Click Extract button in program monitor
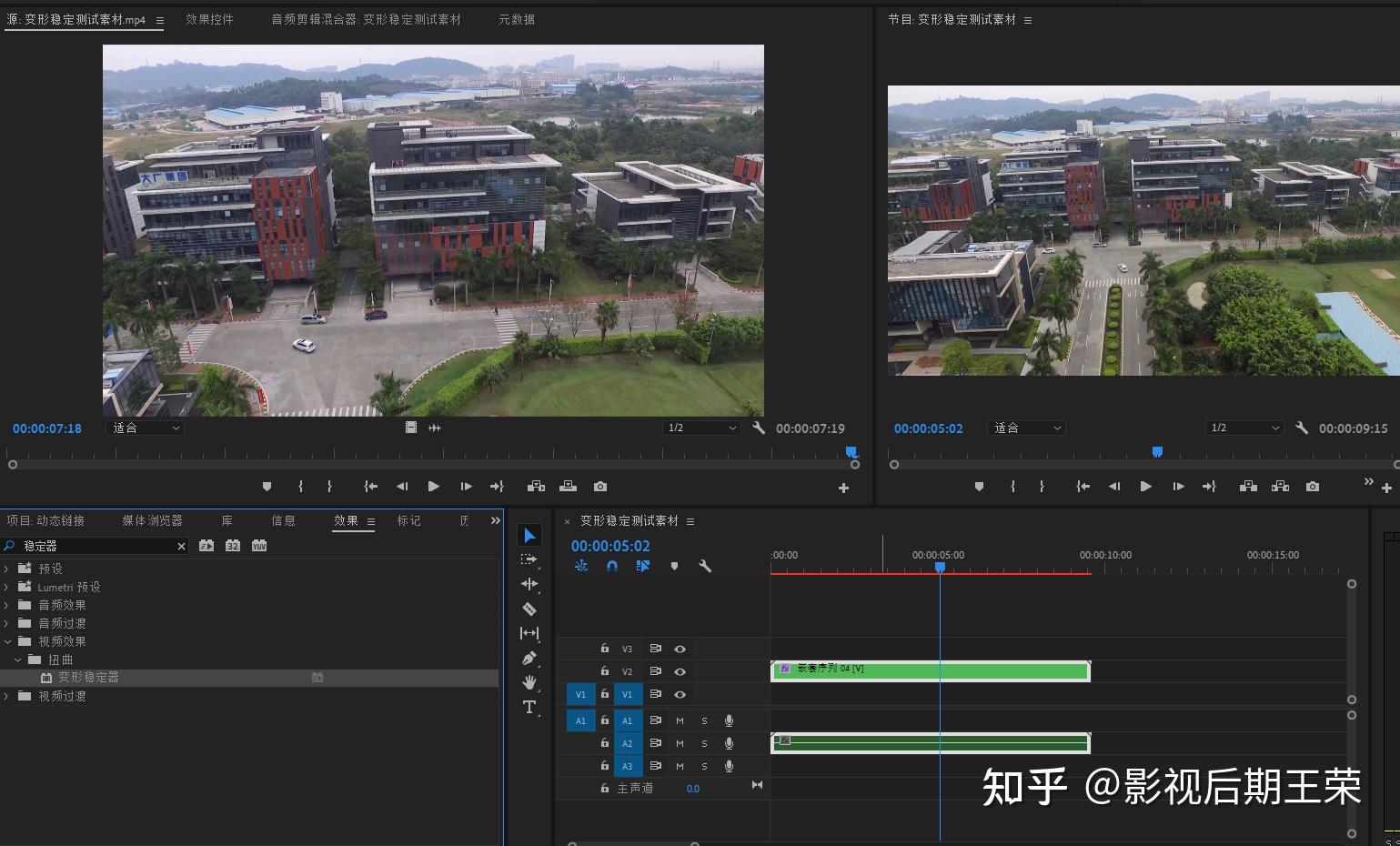This screenshot has height=846, width=1400. 1281,487
